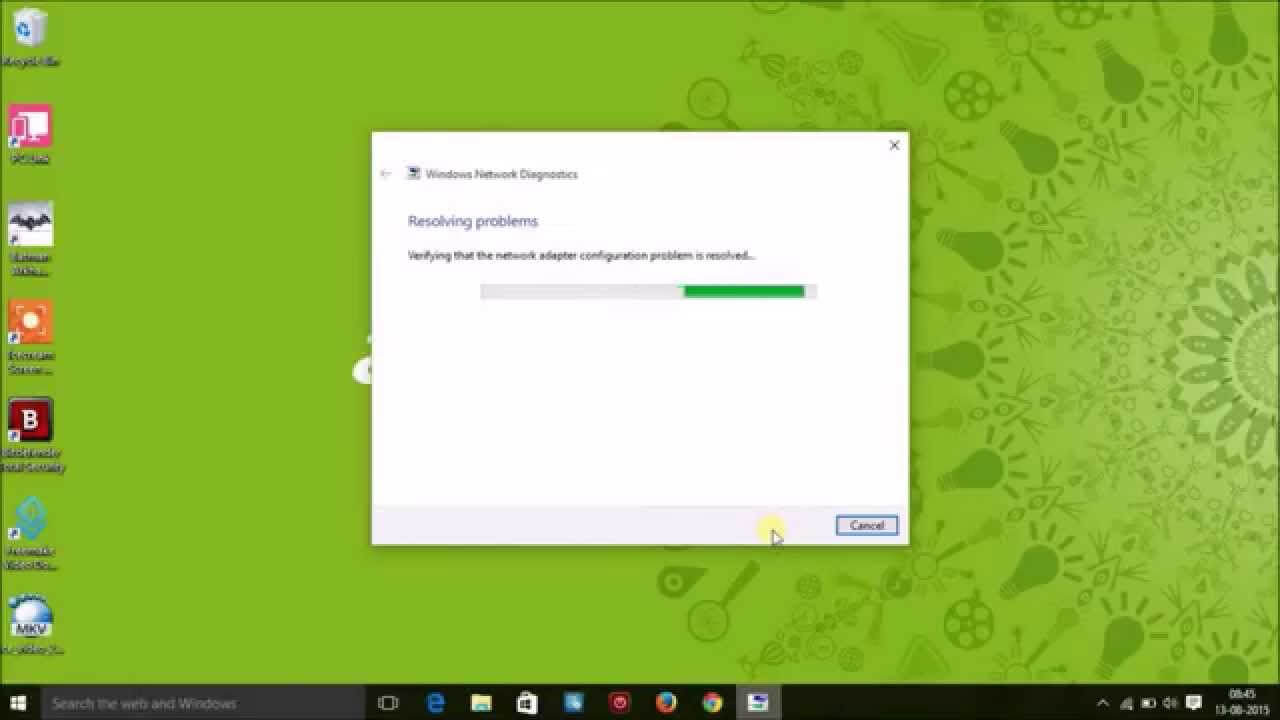Launch Microsoft Edge from the taskbar
The height and width of the screenshot is (720, 1280).
click(x=435, y=703)
